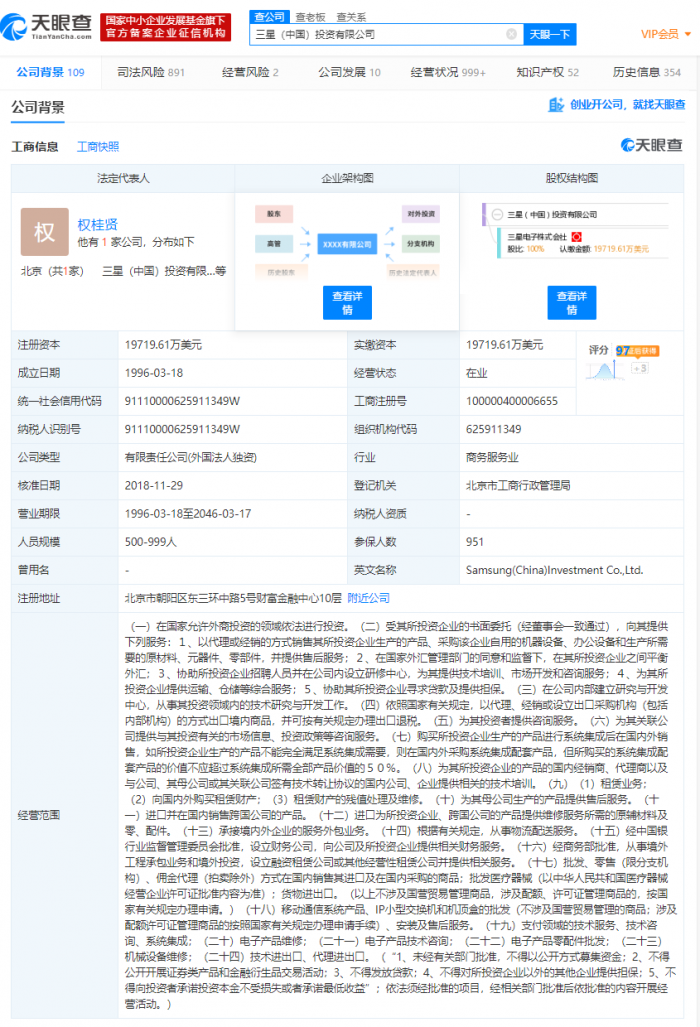Open the 附近公司 link

(x=368, y=597)
